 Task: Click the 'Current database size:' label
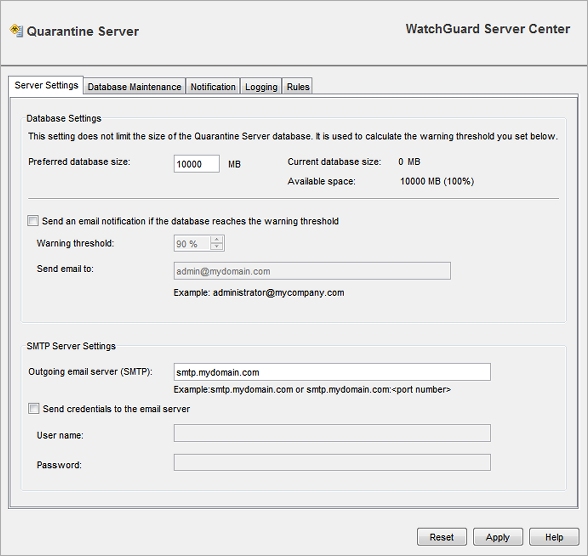[x=334, y=162]
